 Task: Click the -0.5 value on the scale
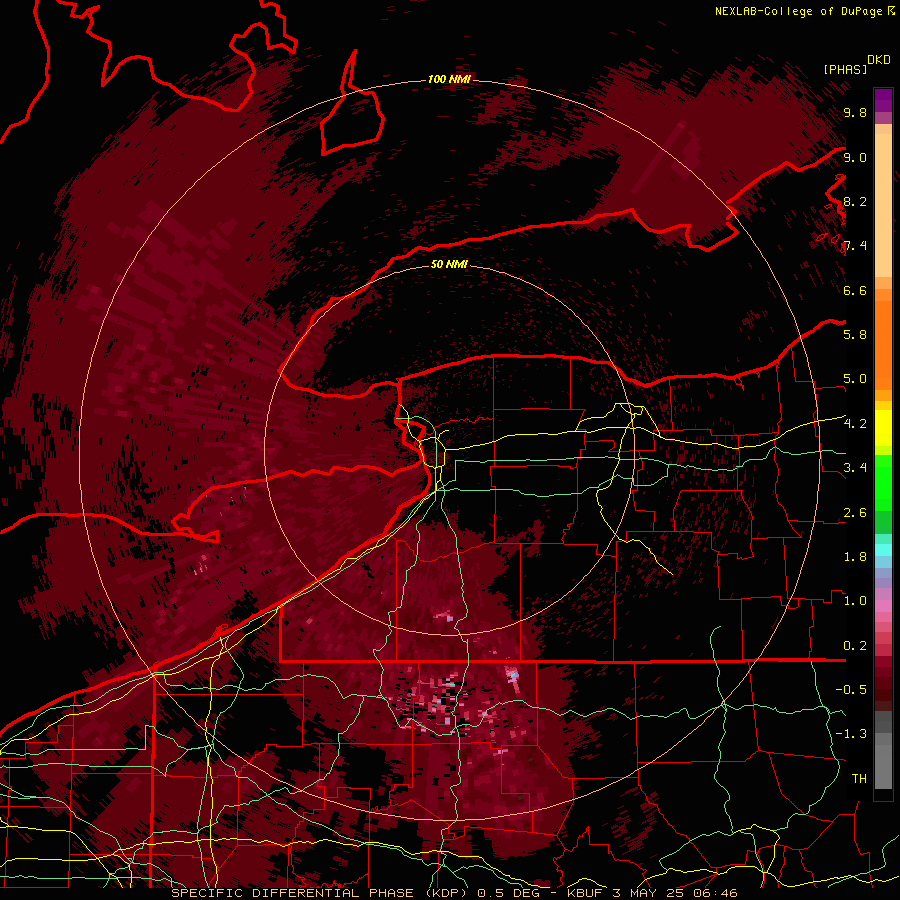(x=851, y=690)
